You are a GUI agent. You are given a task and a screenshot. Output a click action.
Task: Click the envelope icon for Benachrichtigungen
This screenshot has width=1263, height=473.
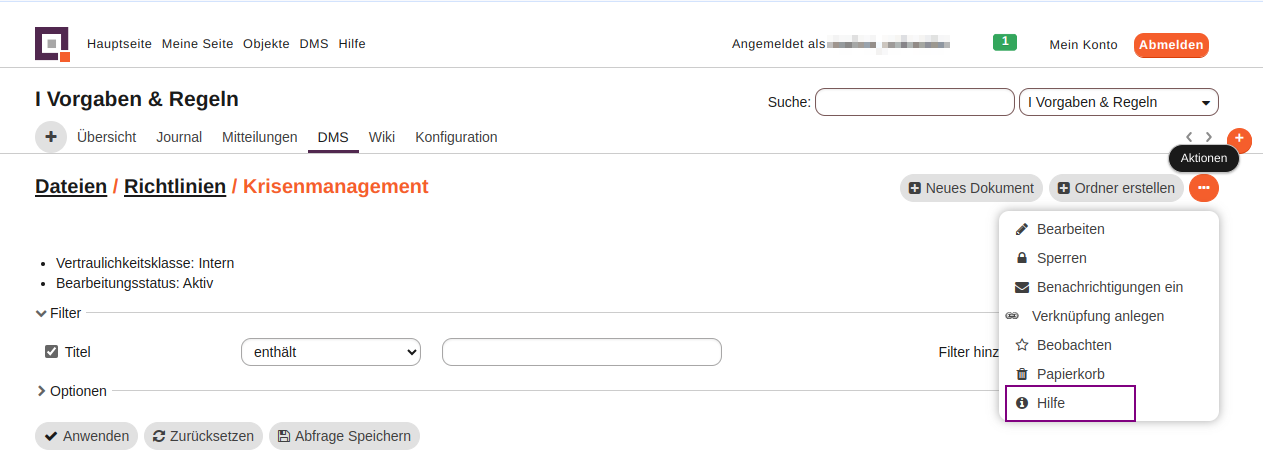click(1022, 287)
